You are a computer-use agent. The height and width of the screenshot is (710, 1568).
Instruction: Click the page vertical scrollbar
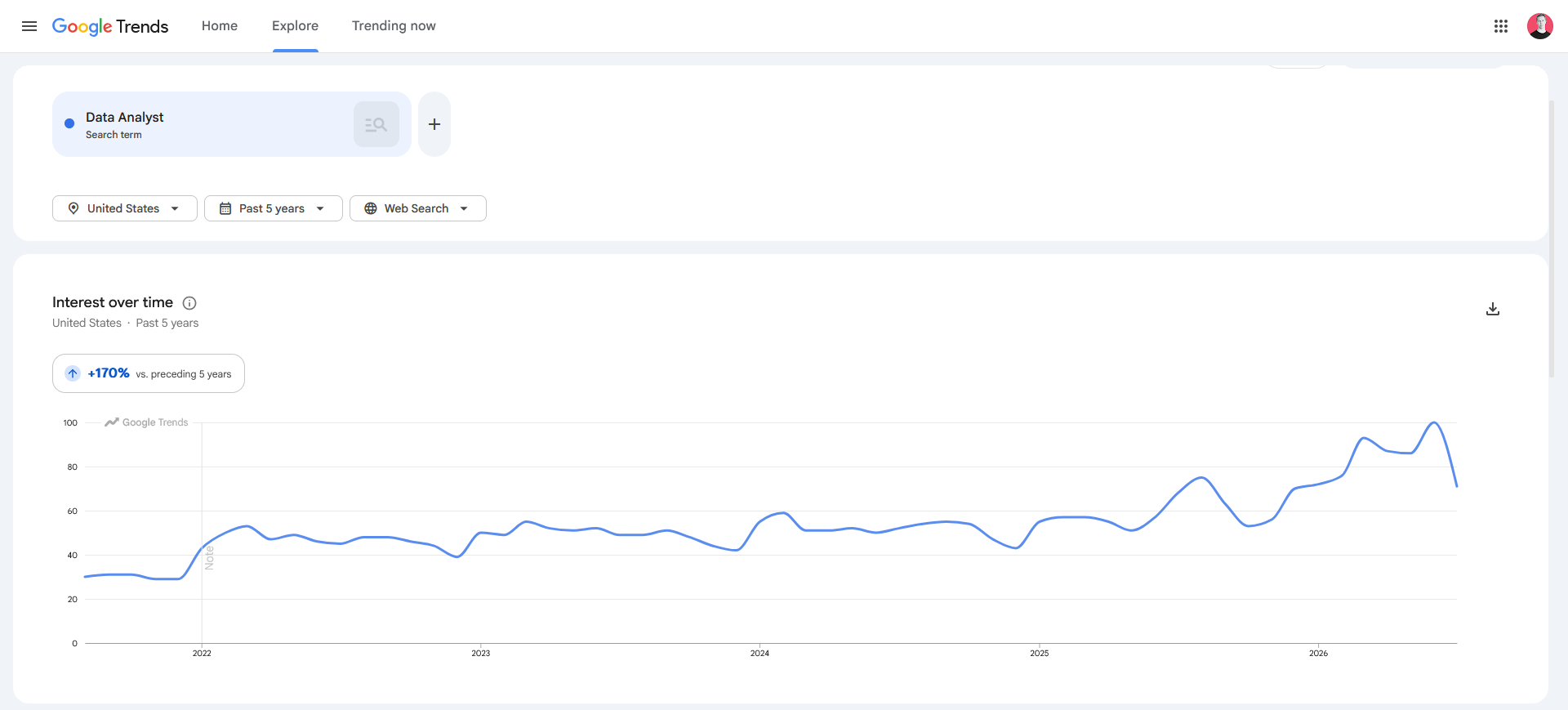(1552, 239)
